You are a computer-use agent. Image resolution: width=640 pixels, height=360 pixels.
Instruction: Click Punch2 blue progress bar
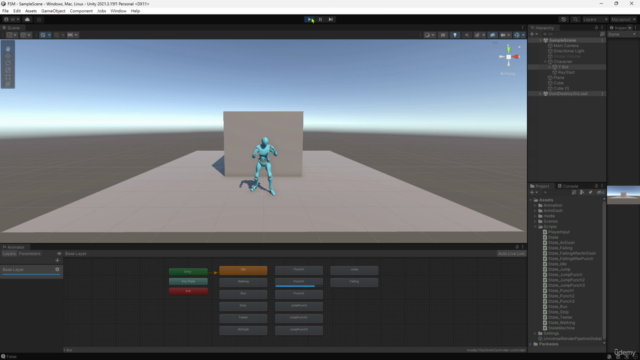[295, 286]
